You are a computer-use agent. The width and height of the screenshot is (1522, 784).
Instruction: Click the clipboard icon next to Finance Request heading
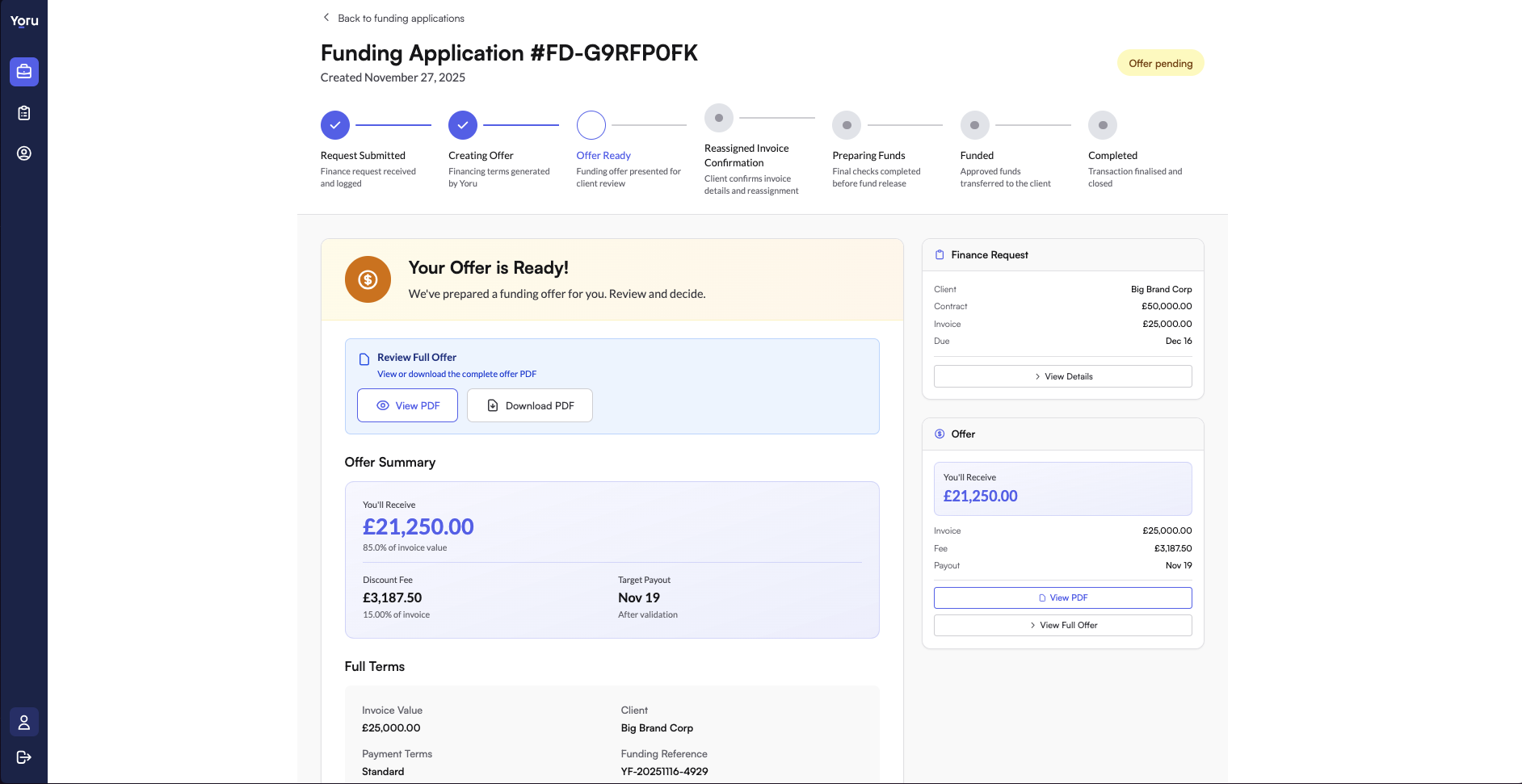tap(940, 254)
